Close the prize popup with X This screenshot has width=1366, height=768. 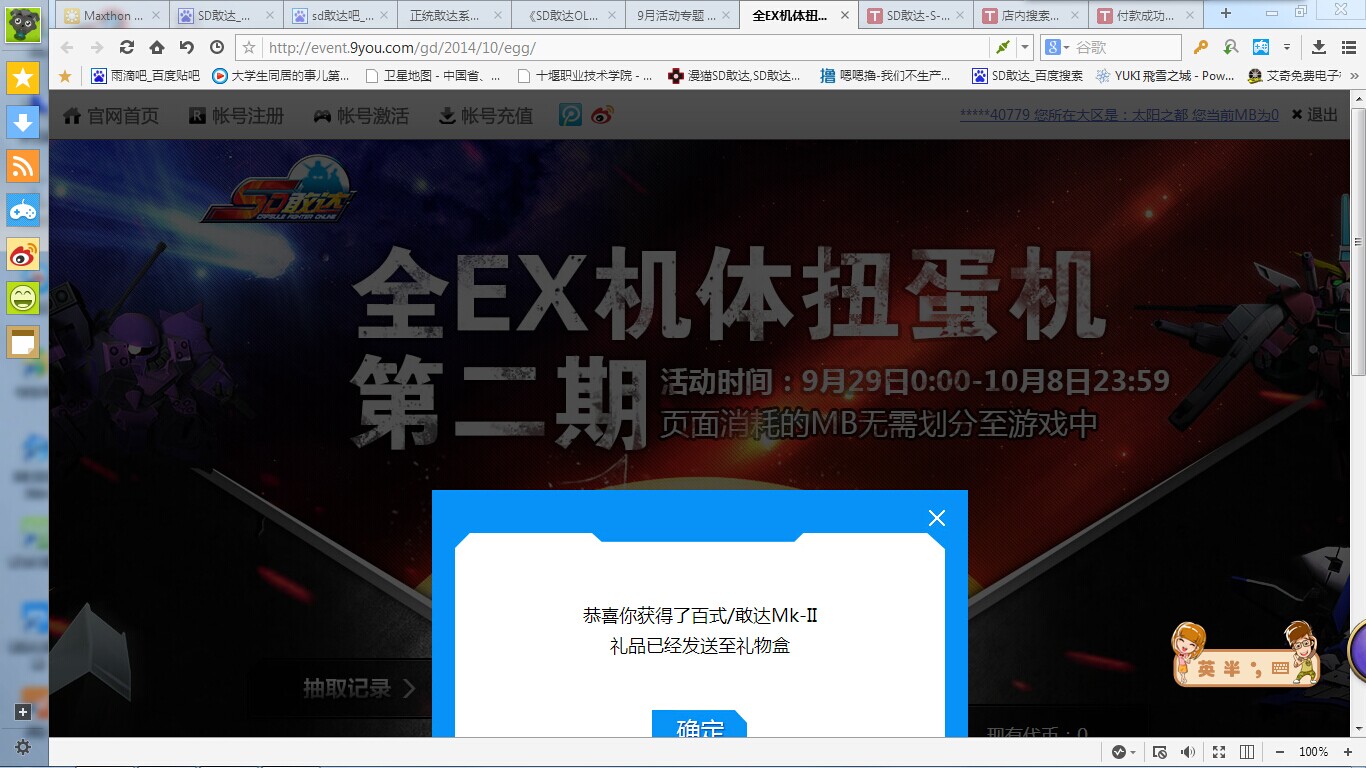click(937, 518)
